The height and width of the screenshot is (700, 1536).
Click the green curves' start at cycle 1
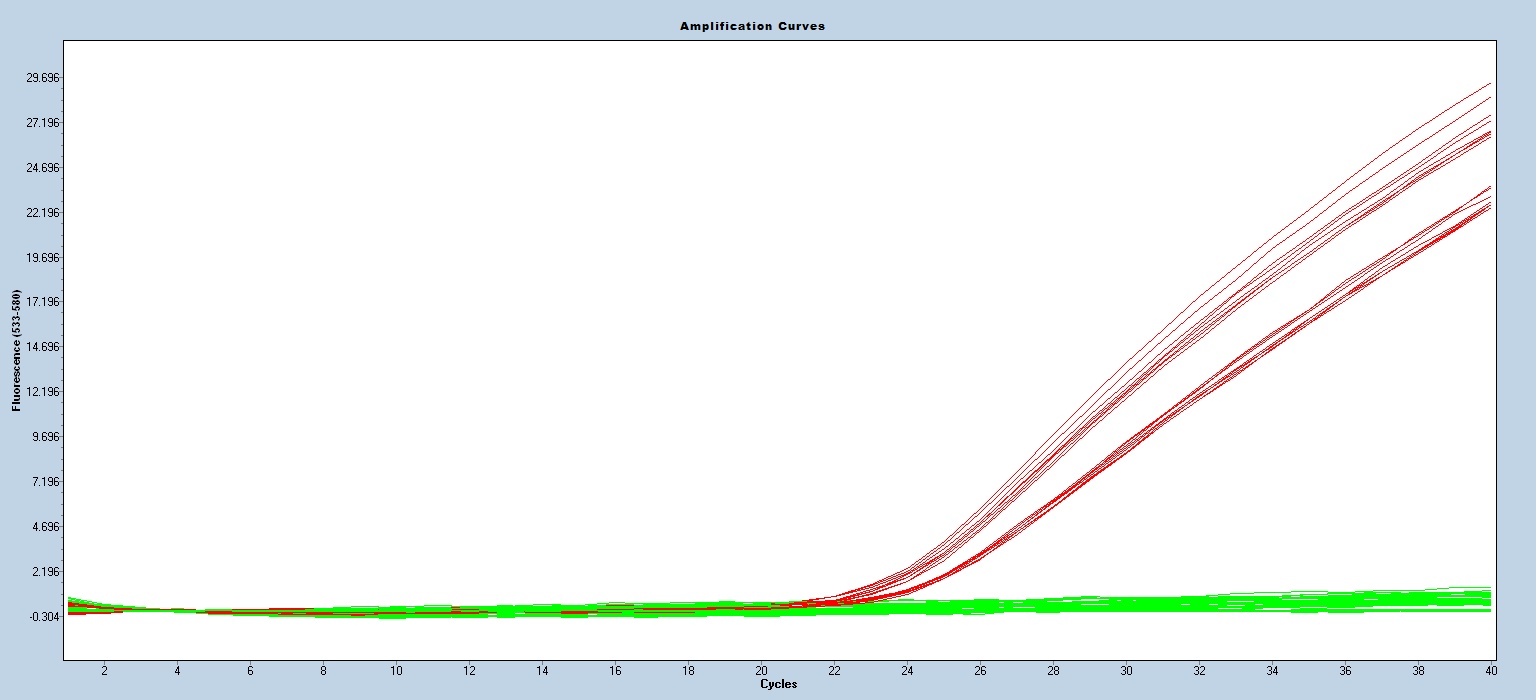click(69, 601)
